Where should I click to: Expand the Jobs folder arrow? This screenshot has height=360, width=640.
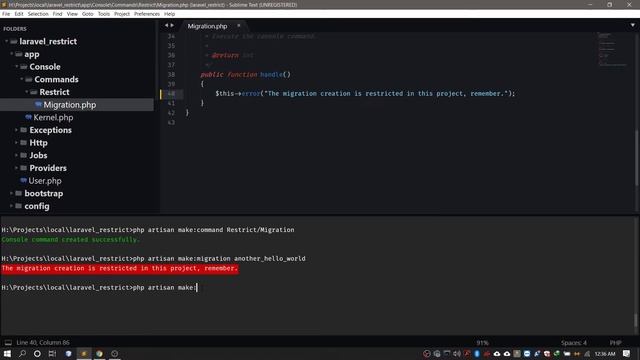[x=16, y=155]
